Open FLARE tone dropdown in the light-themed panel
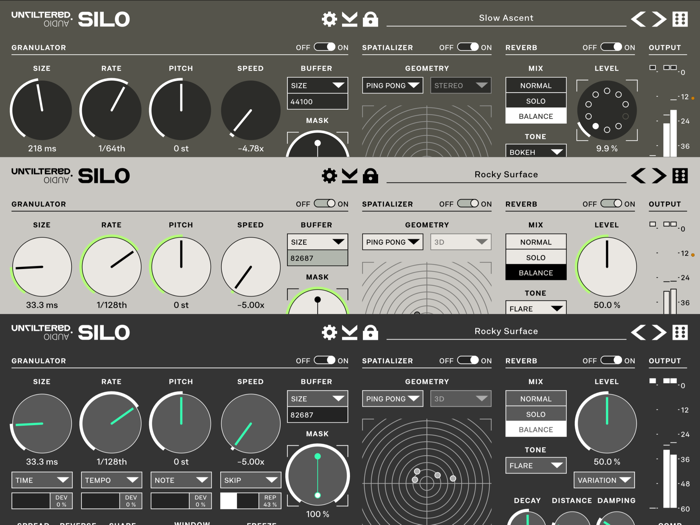The image size is (700, 525). 536,308
